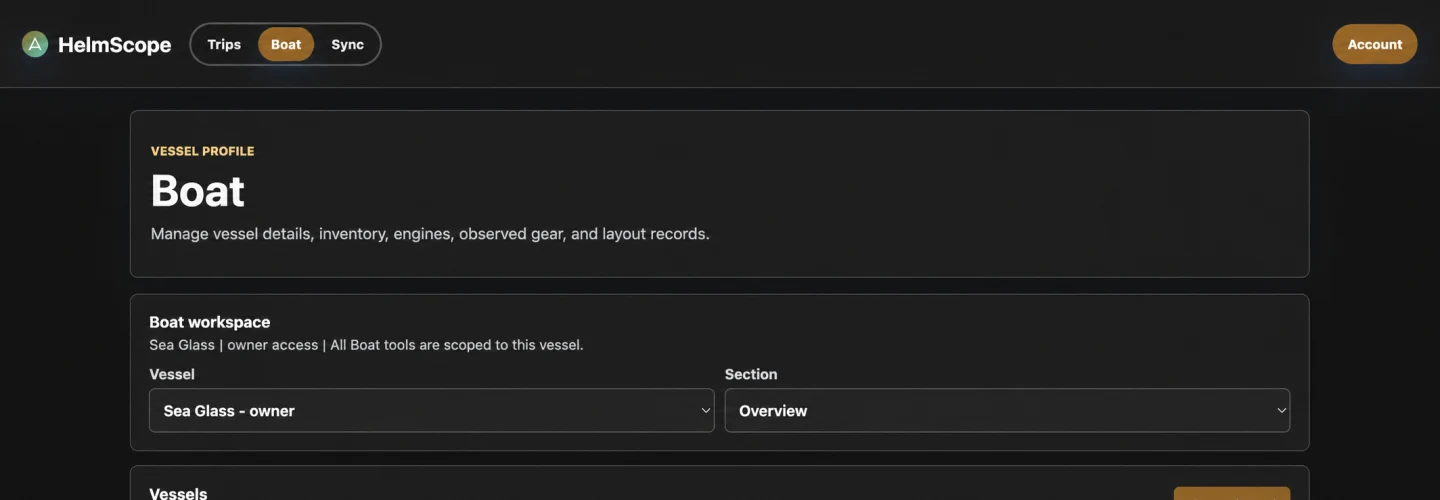The width and height of the screenshot is (1440, 500).
Task: Click the chevron arrow on Vessel selector
Action: 706,410
